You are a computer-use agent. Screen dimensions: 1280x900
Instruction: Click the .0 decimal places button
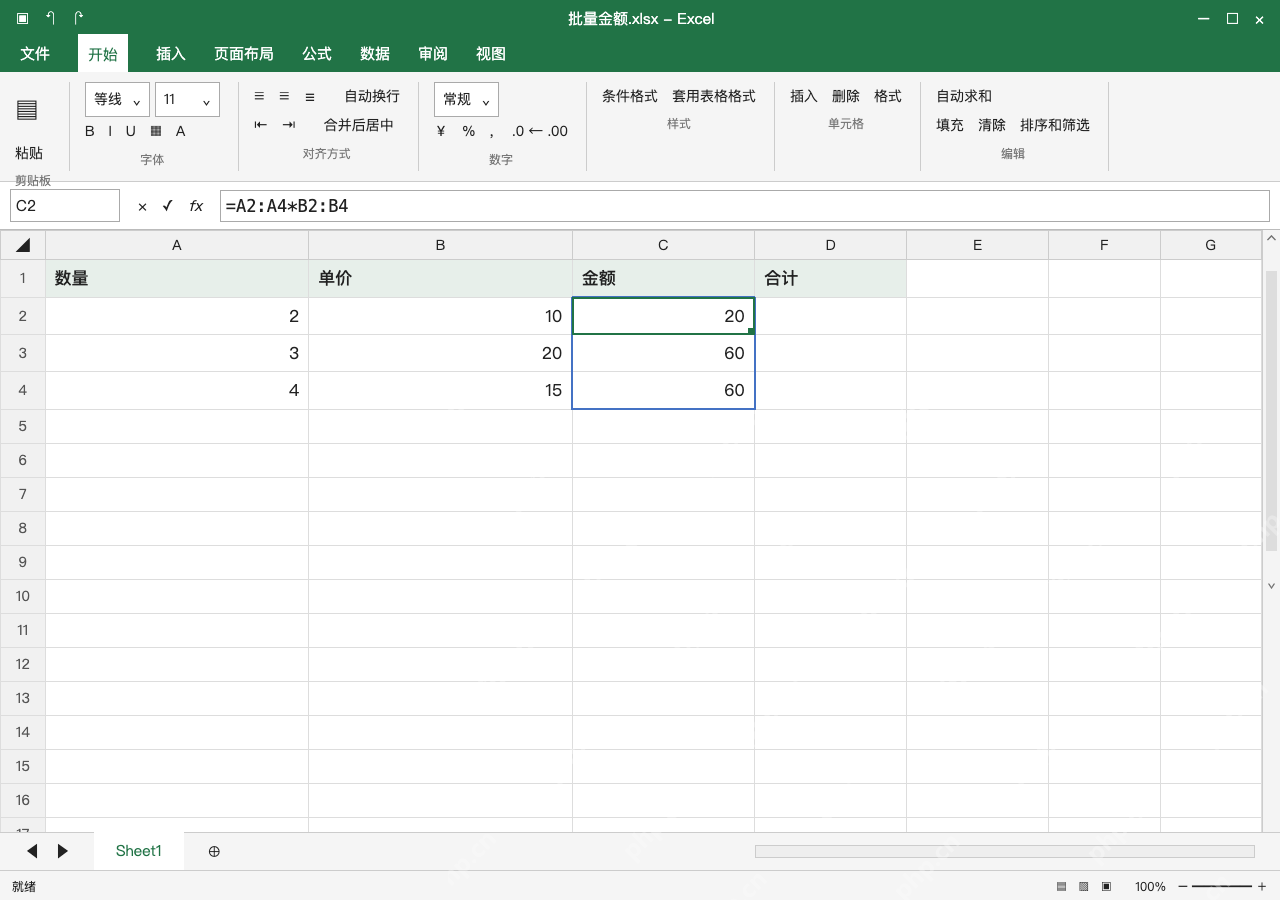tap(518, 131)
